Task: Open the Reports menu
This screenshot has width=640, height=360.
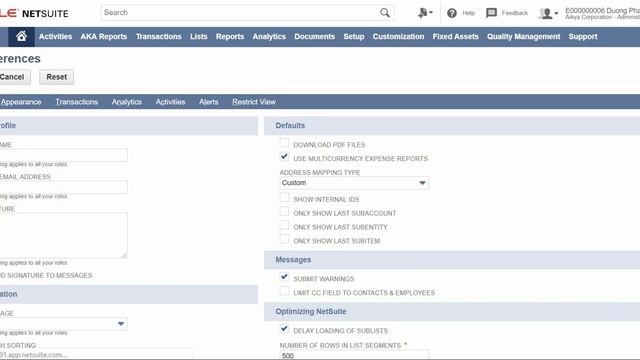Action: [x=230, y=37]
